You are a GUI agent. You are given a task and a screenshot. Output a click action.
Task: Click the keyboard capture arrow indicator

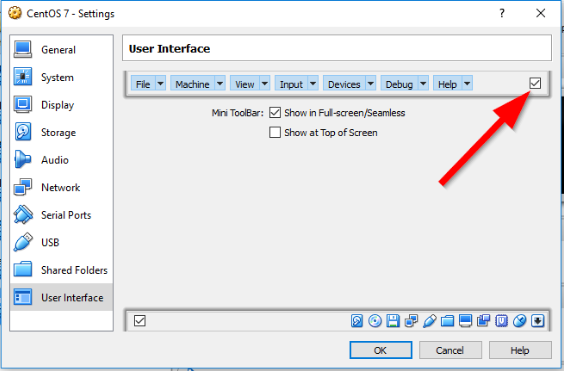click(538, 321)
